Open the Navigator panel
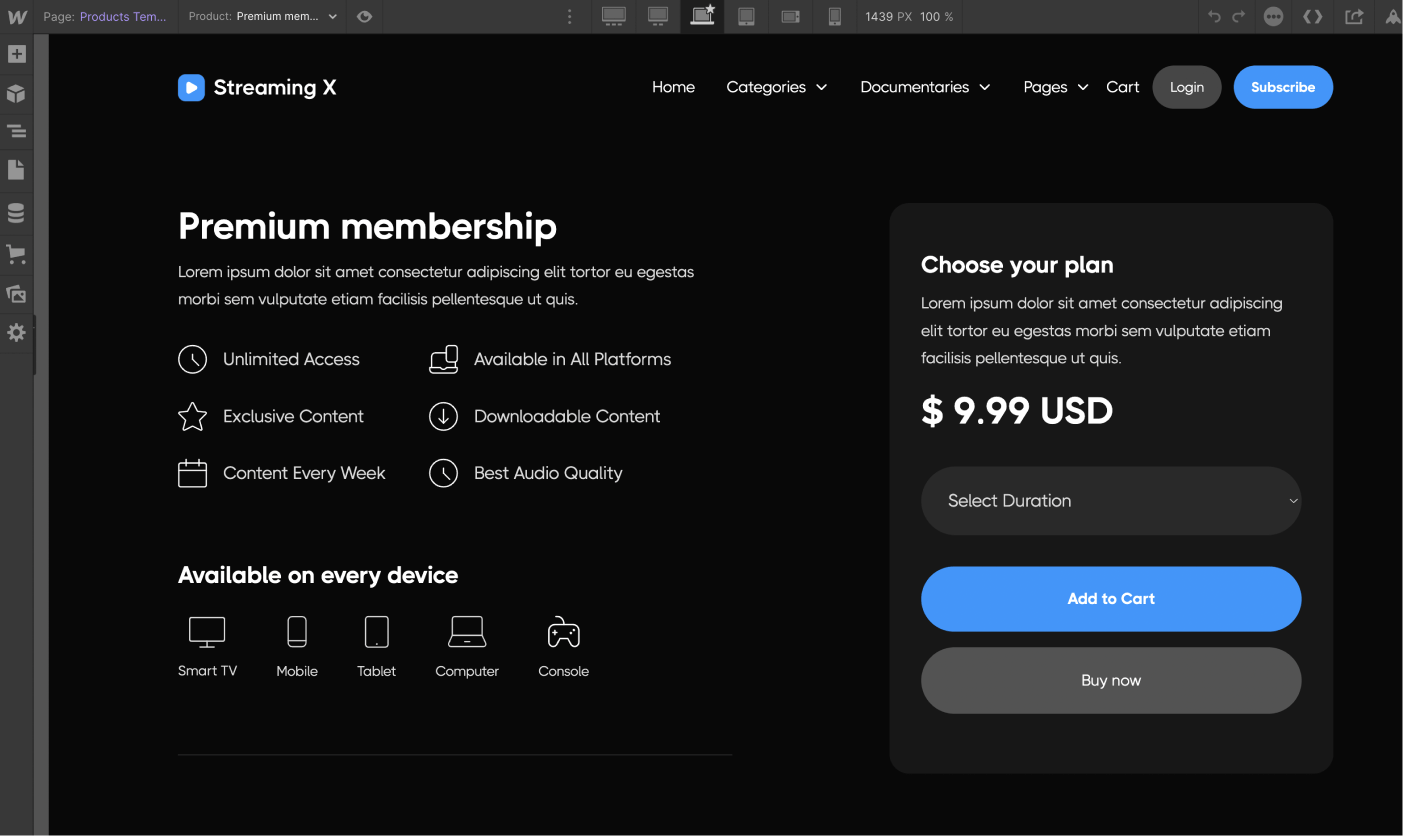 point(16,131)
